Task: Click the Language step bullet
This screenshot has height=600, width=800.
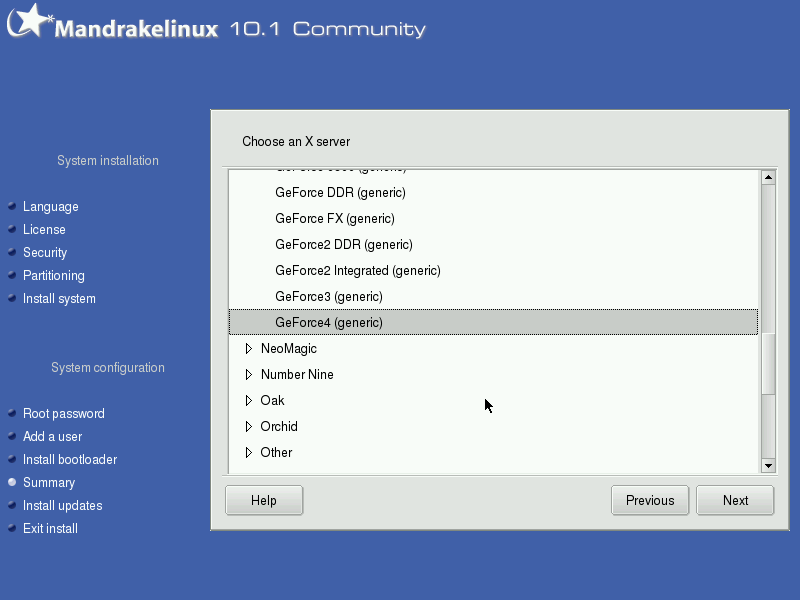Action: [12, 206]
